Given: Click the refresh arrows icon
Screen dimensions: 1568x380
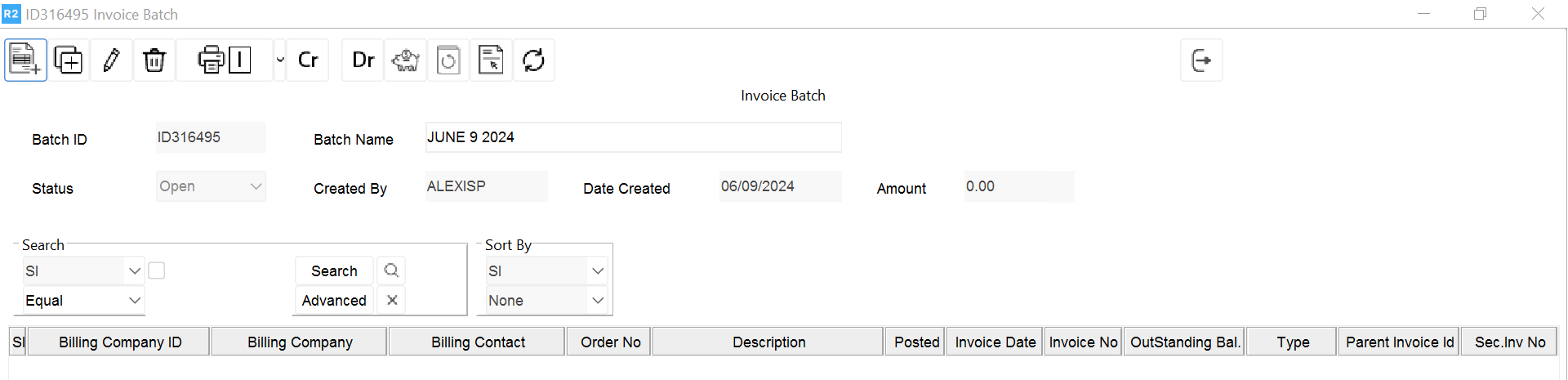Looking at the screenshot, I should (533, 60).
